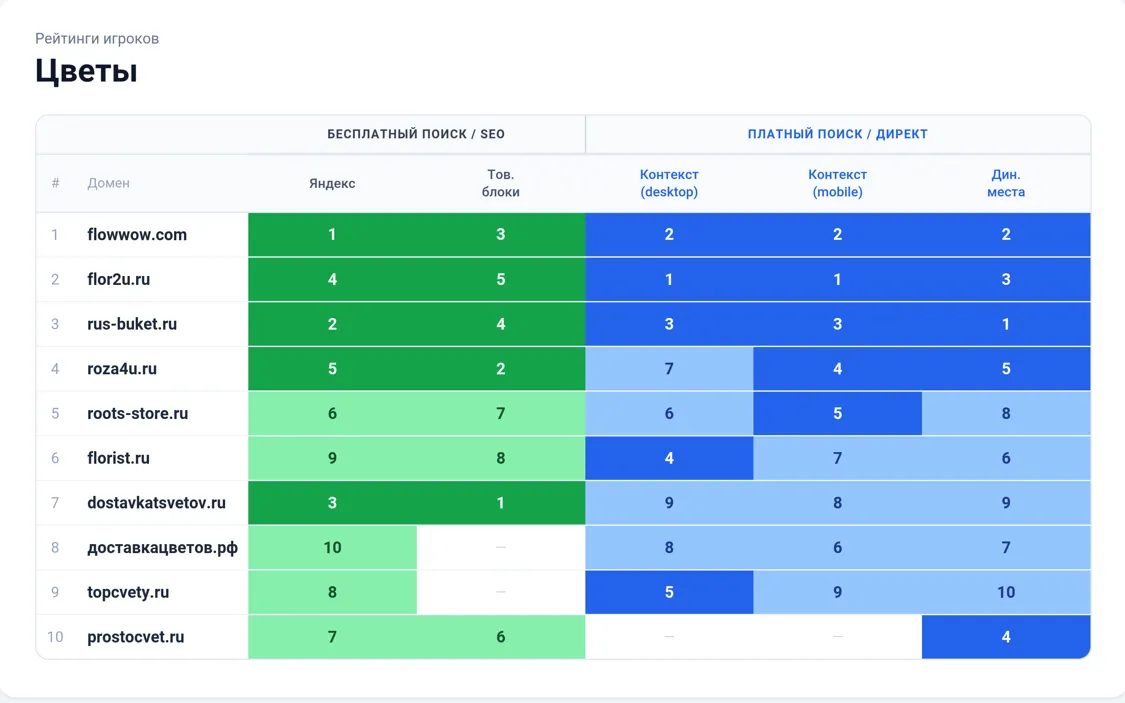Select the 'БЕСПЛАТНЫЙ ПОИСК / SEO' header
The image size is (1125, 703).
(416, 134)
